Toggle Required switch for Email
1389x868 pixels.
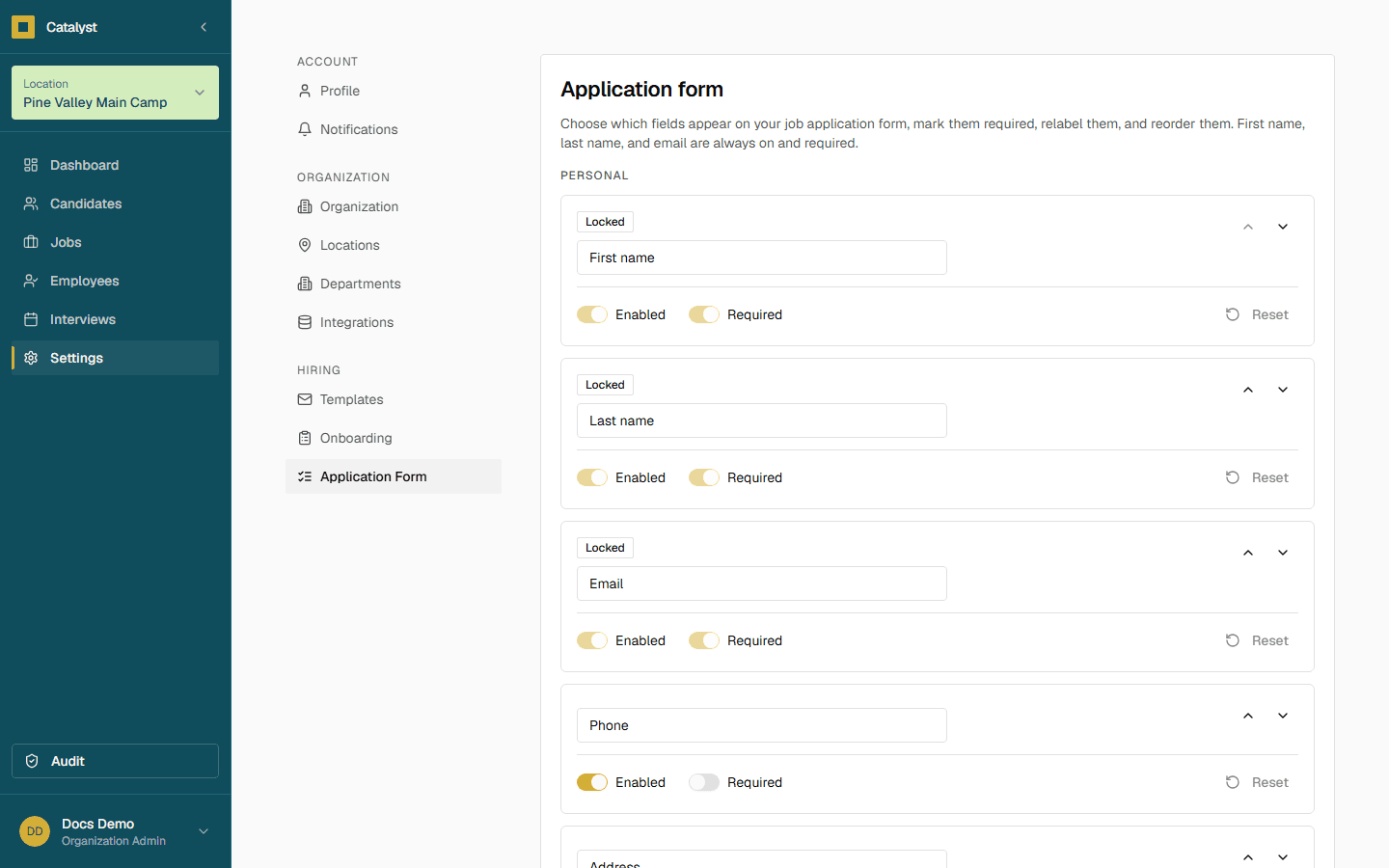[704, 640]
